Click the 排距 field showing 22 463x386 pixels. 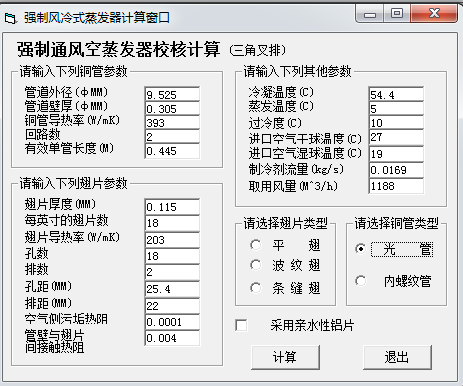[172, 305]
